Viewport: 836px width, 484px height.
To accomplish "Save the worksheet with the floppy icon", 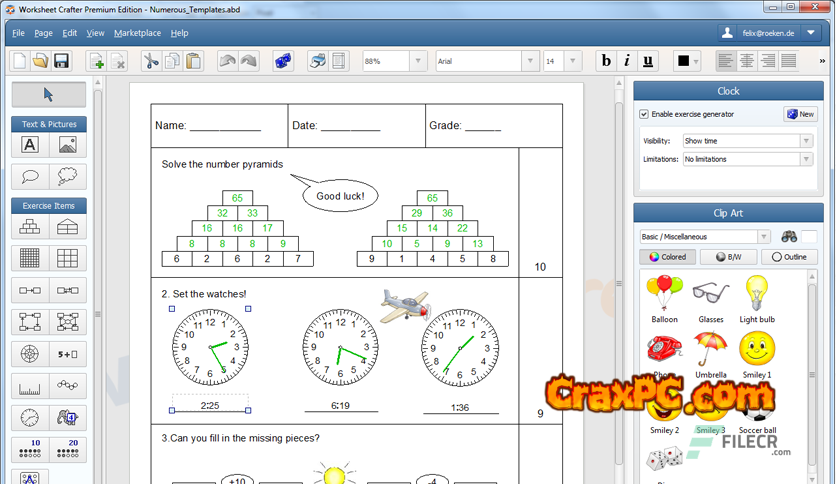I will pyautogui.click(x=61, y=61).
